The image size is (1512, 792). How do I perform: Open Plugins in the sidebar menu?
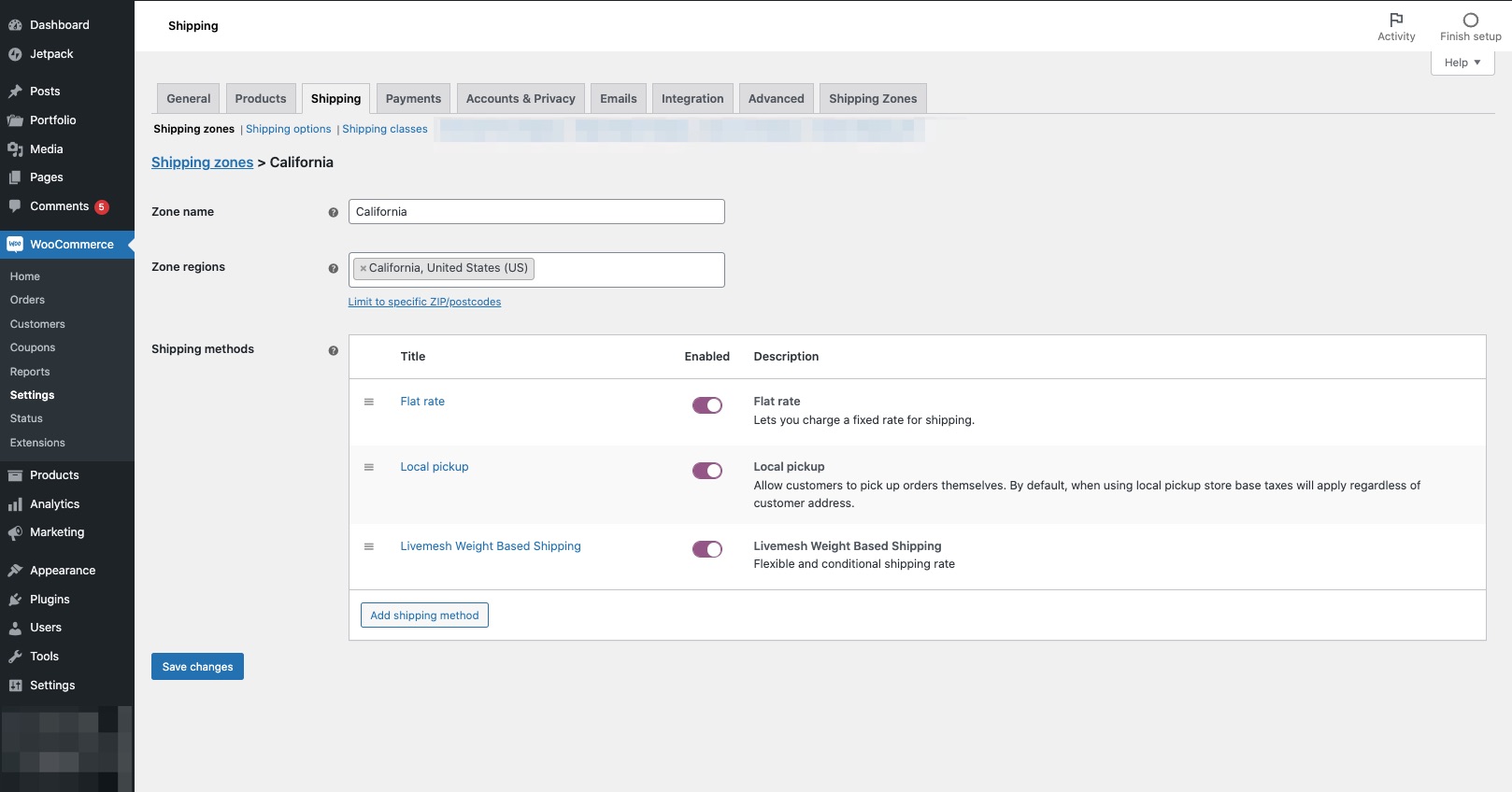click(50, 600)
